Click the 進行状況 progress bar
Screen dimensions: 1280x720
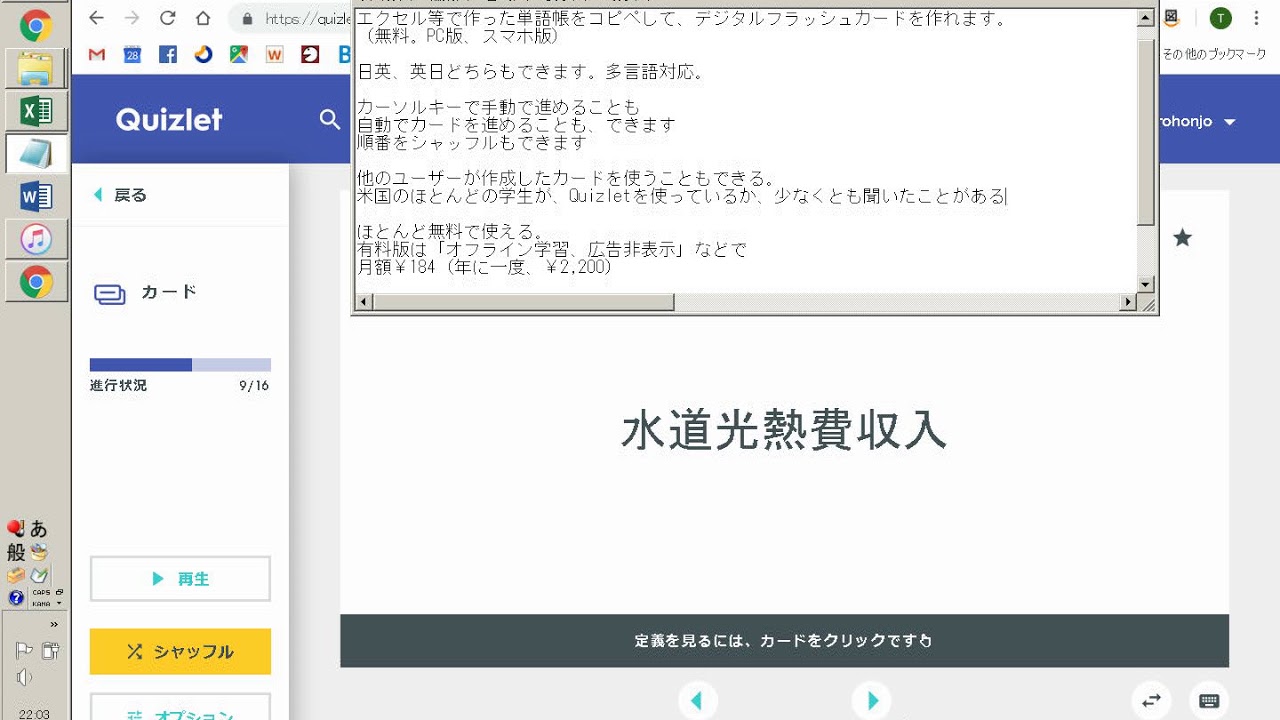click(180, 365)
